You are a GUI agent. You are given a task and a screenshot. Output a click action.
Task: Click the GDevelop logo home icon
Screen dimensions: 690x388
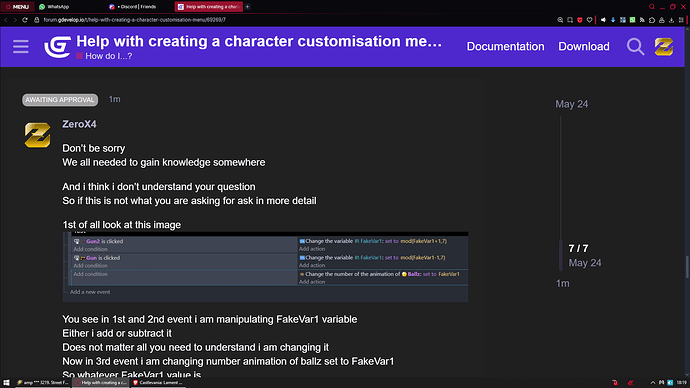[58, 47]
